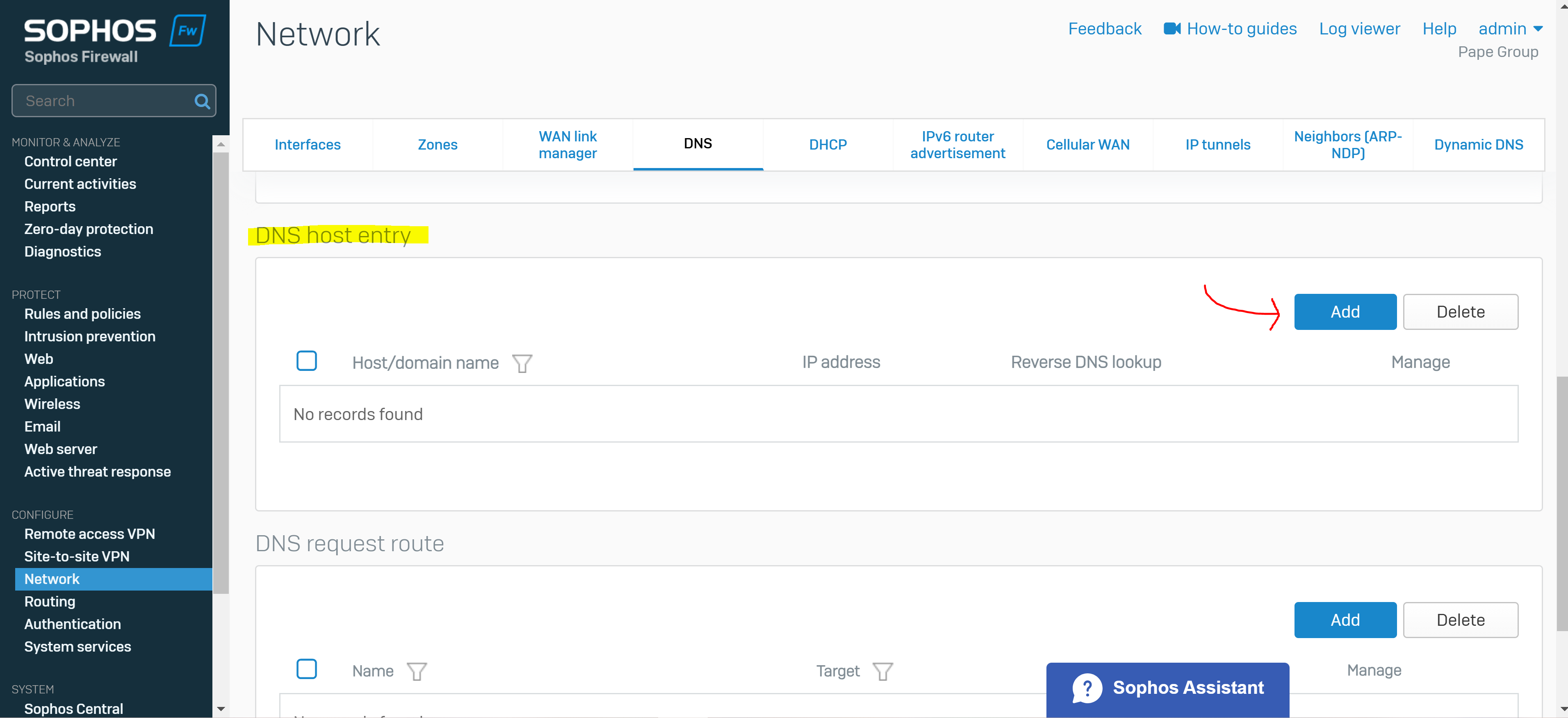Select the DNS tab
Image resolution: width=1568 pixels, height=718 pixels.
[x=697, y=144]
